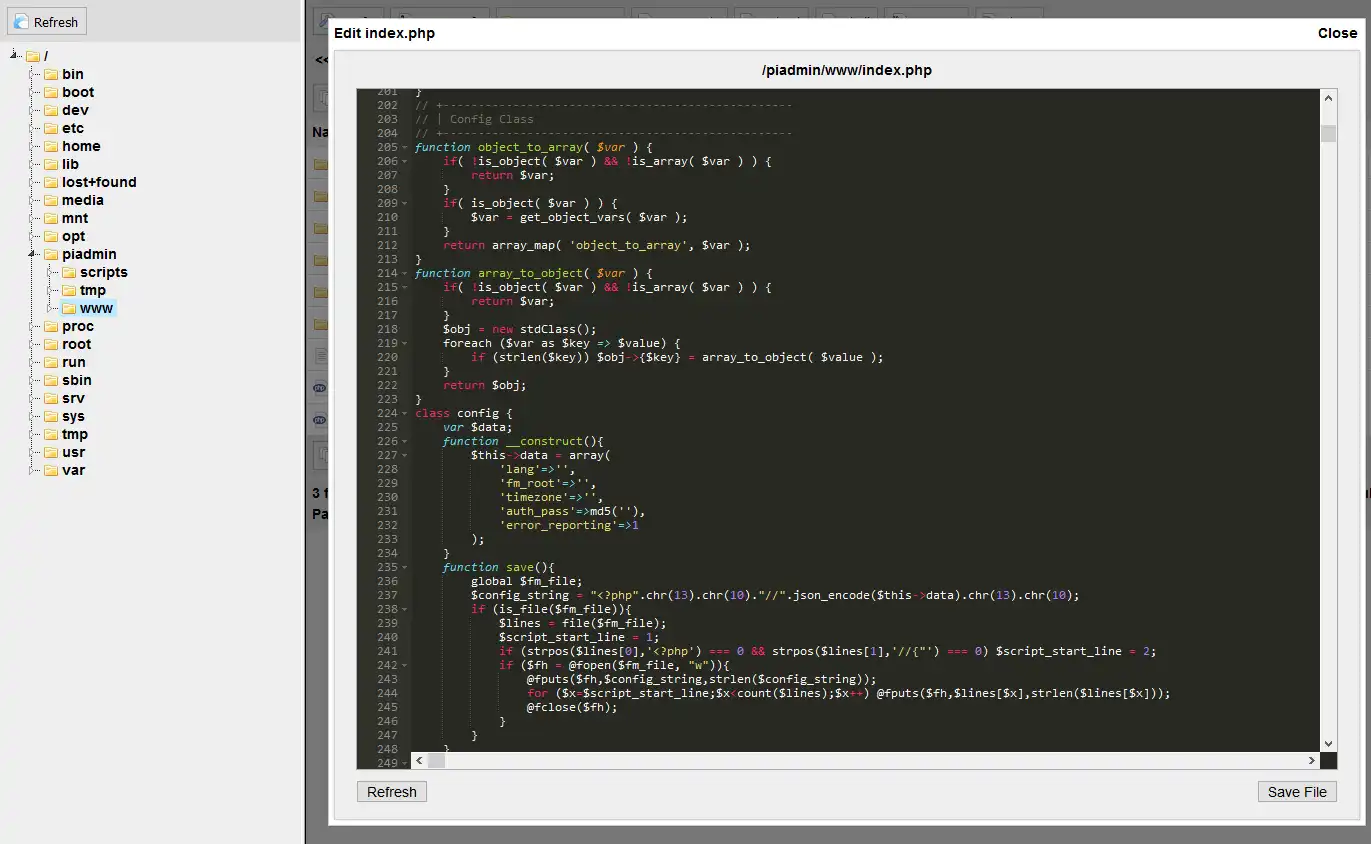
Task: Open the var folder in tree
Action: click(73, 470)
